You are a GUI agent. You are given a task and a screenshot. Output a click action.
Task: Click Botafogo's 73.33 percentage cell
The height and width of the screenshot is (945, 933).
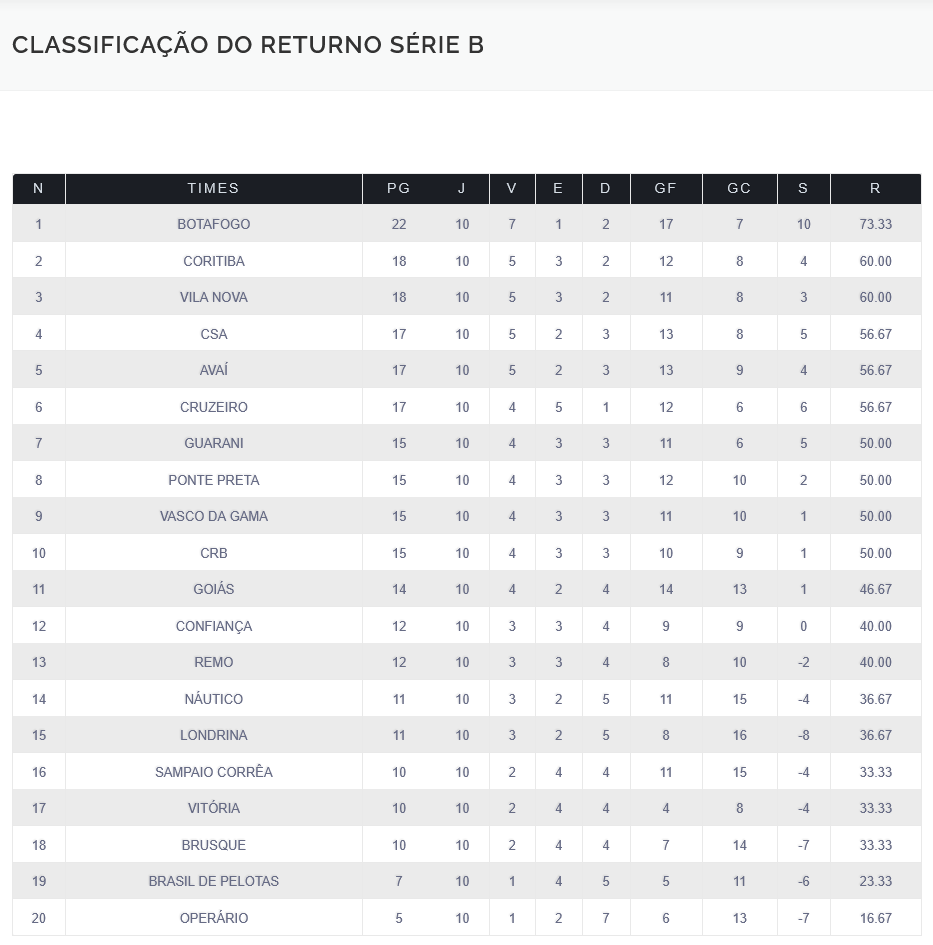click(x=875, y=224)
